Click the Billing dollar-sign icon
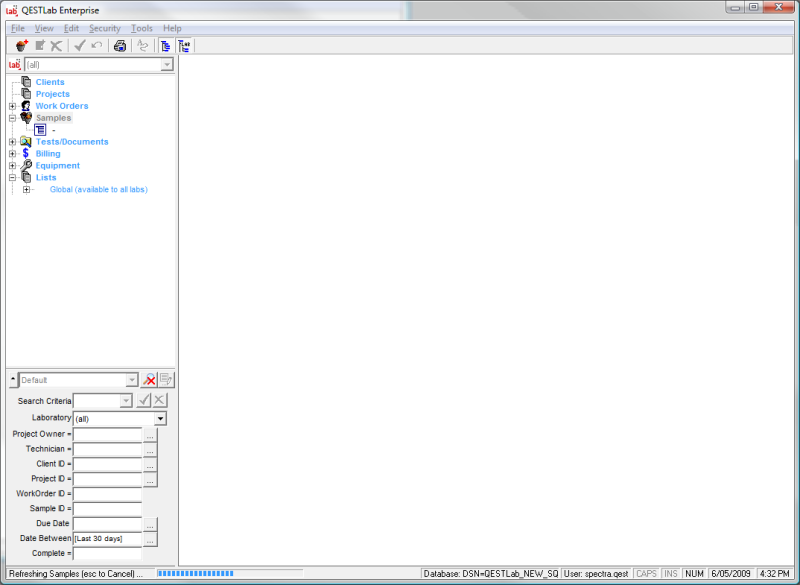Screen dimensions: 800x585 pos(26,153)
